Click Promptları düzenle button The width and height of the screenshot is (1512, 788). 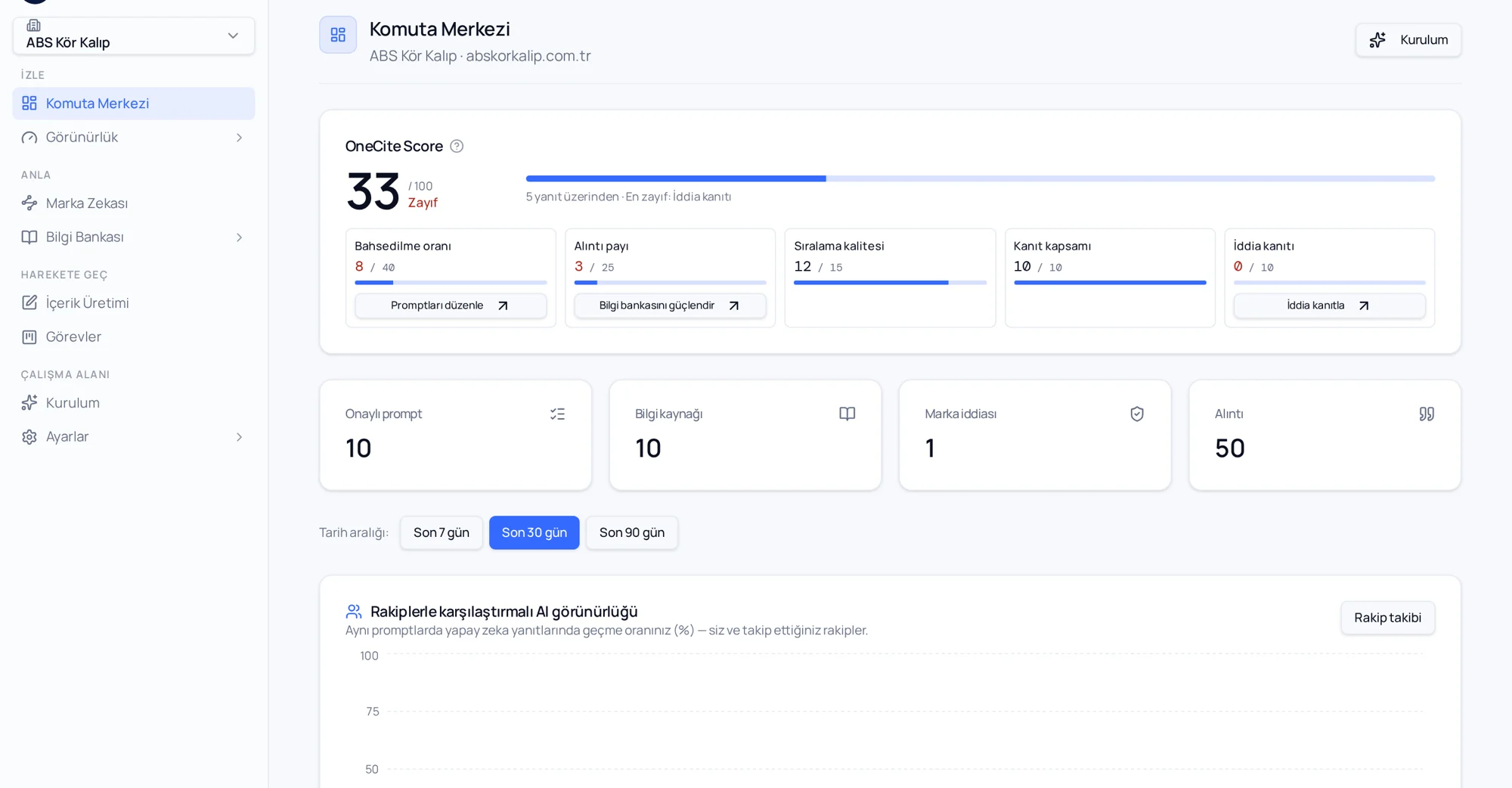click(x=451, y=306)
